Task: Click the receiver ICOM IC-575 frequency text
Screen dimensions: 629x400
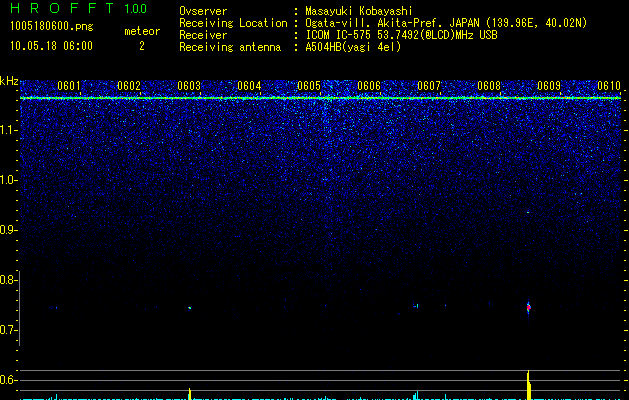Action: pyautogui.click(x=401, y=35)
